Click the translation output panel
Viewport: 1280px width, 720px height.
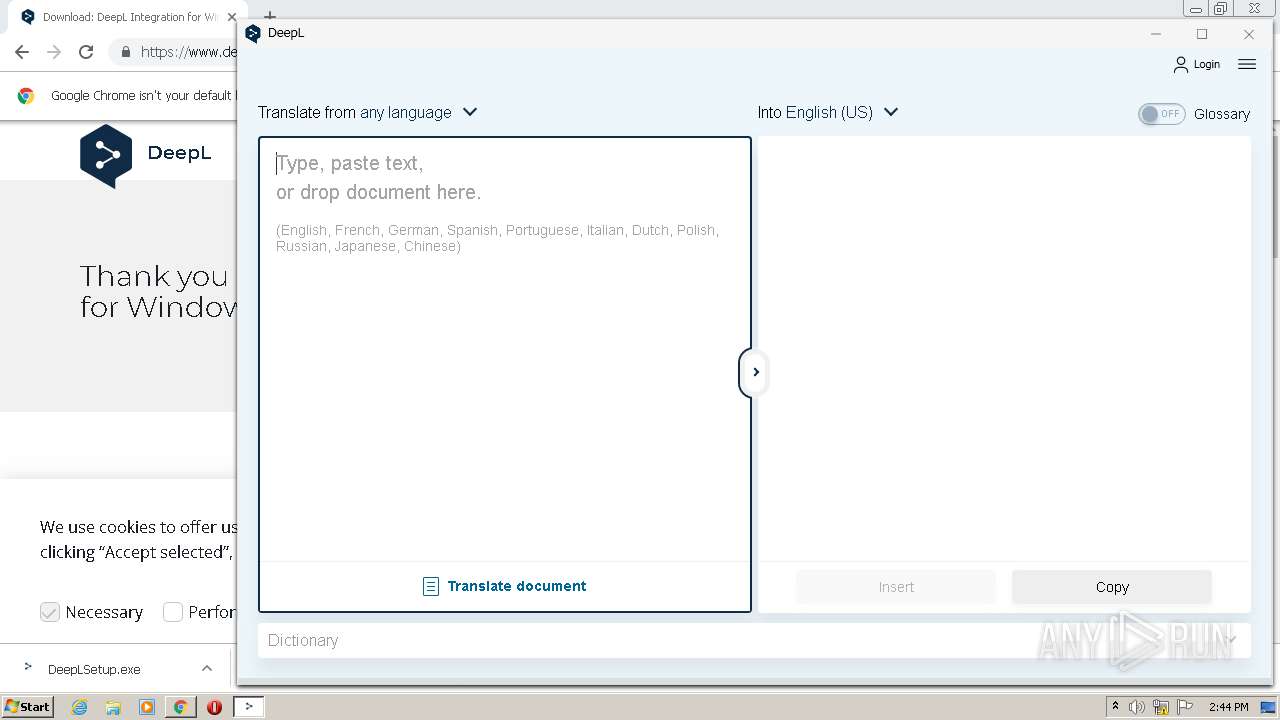(1004, 350)
